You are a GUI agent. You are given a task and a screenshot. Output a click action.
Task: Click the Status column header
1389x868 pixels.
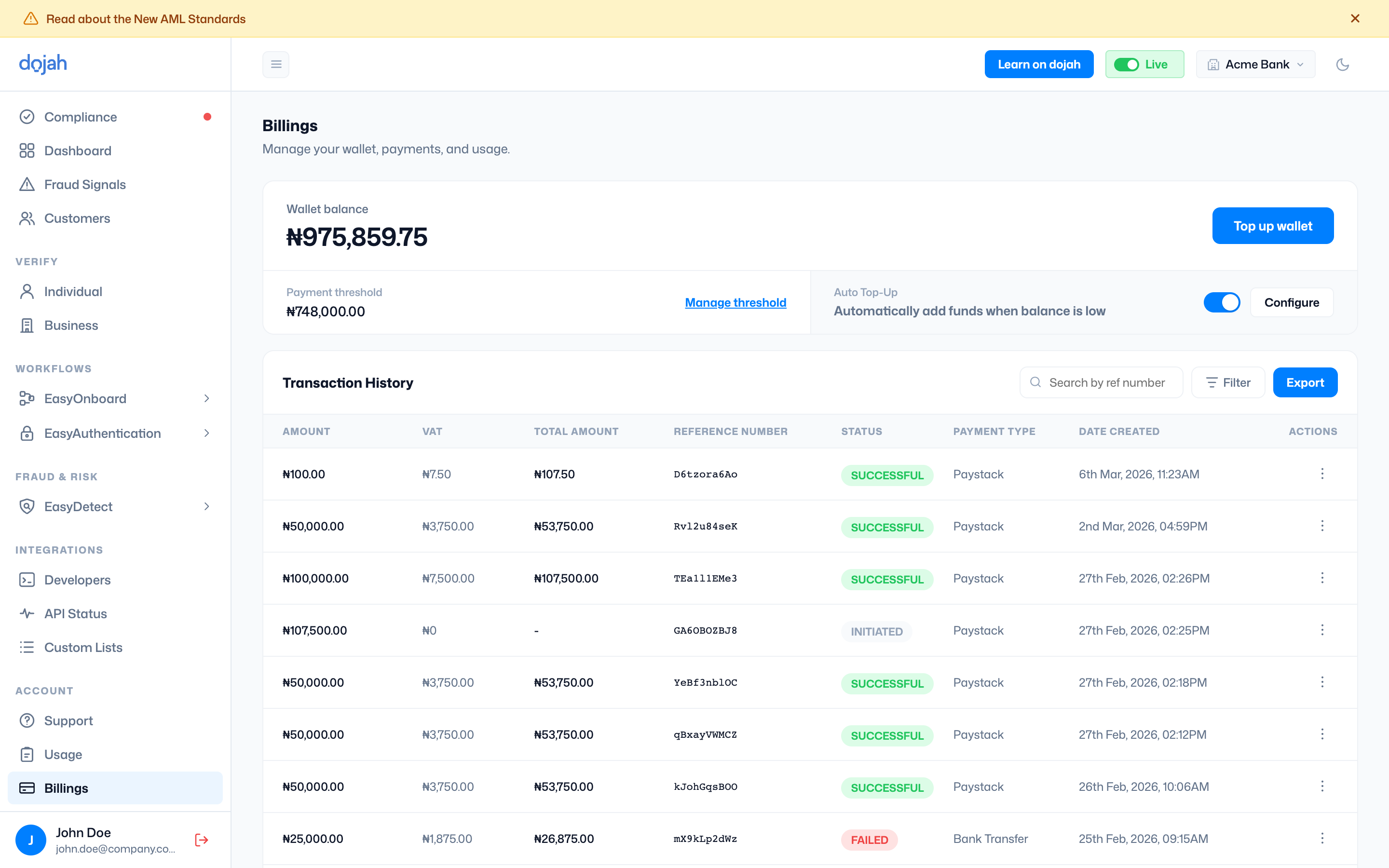coord(861,431)
